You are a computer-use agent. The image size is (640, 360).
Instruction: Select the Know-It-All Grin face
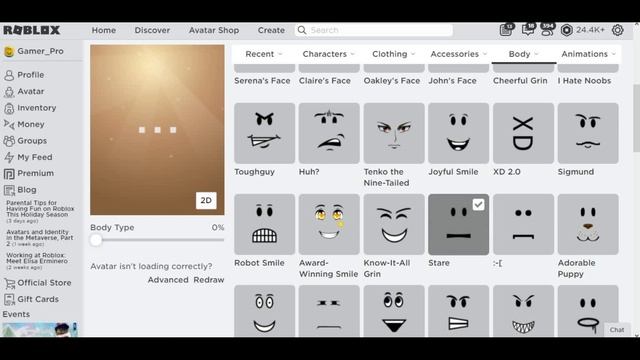(394, 224)
